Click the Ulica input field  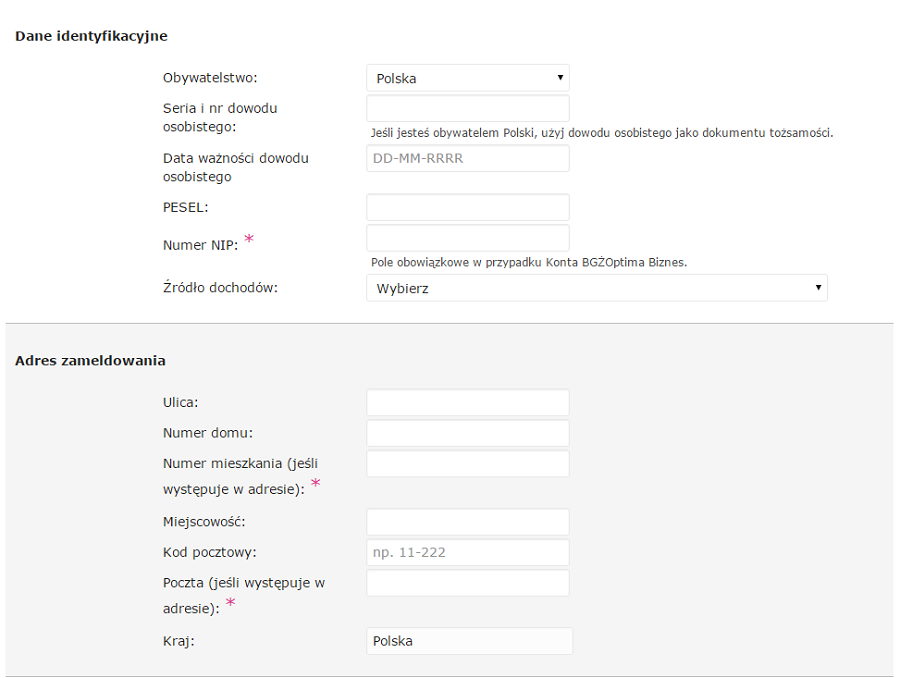coord(468,402)
